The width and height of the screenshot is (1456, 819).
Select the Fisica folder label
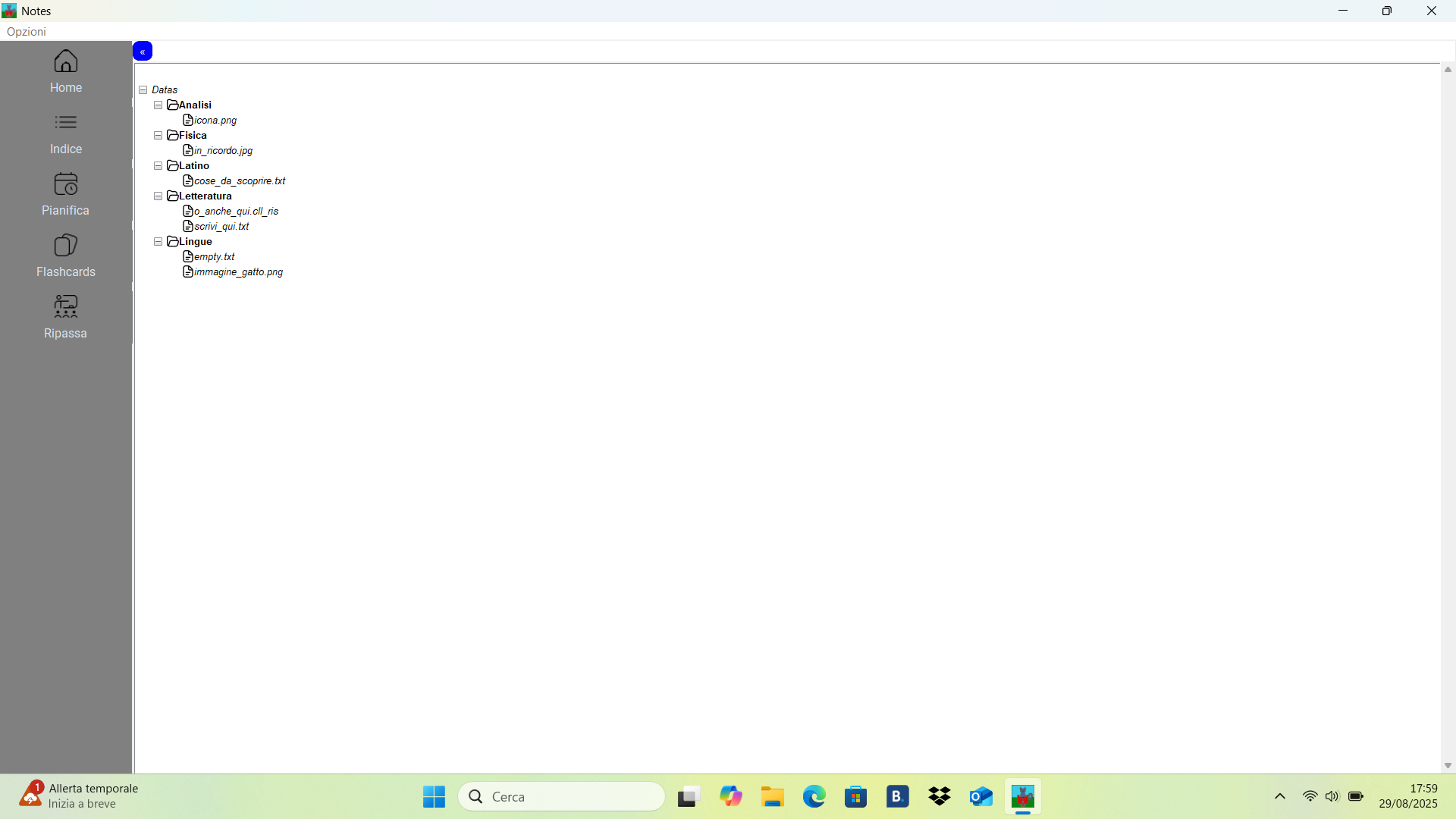(x=193, y=136)
